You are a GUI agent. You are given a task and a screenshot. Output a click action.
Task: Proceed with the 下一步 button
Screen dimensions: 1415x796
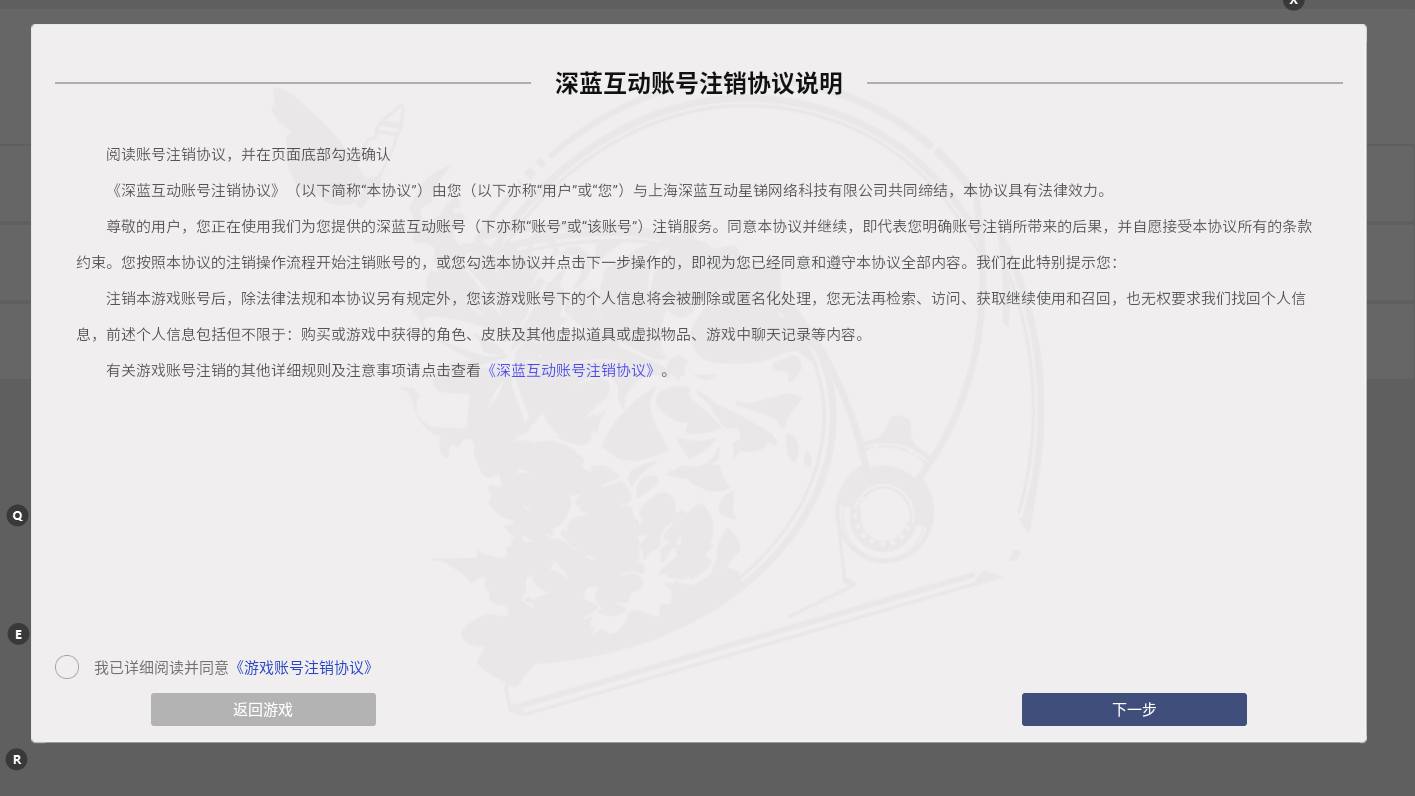point(1133,709)
